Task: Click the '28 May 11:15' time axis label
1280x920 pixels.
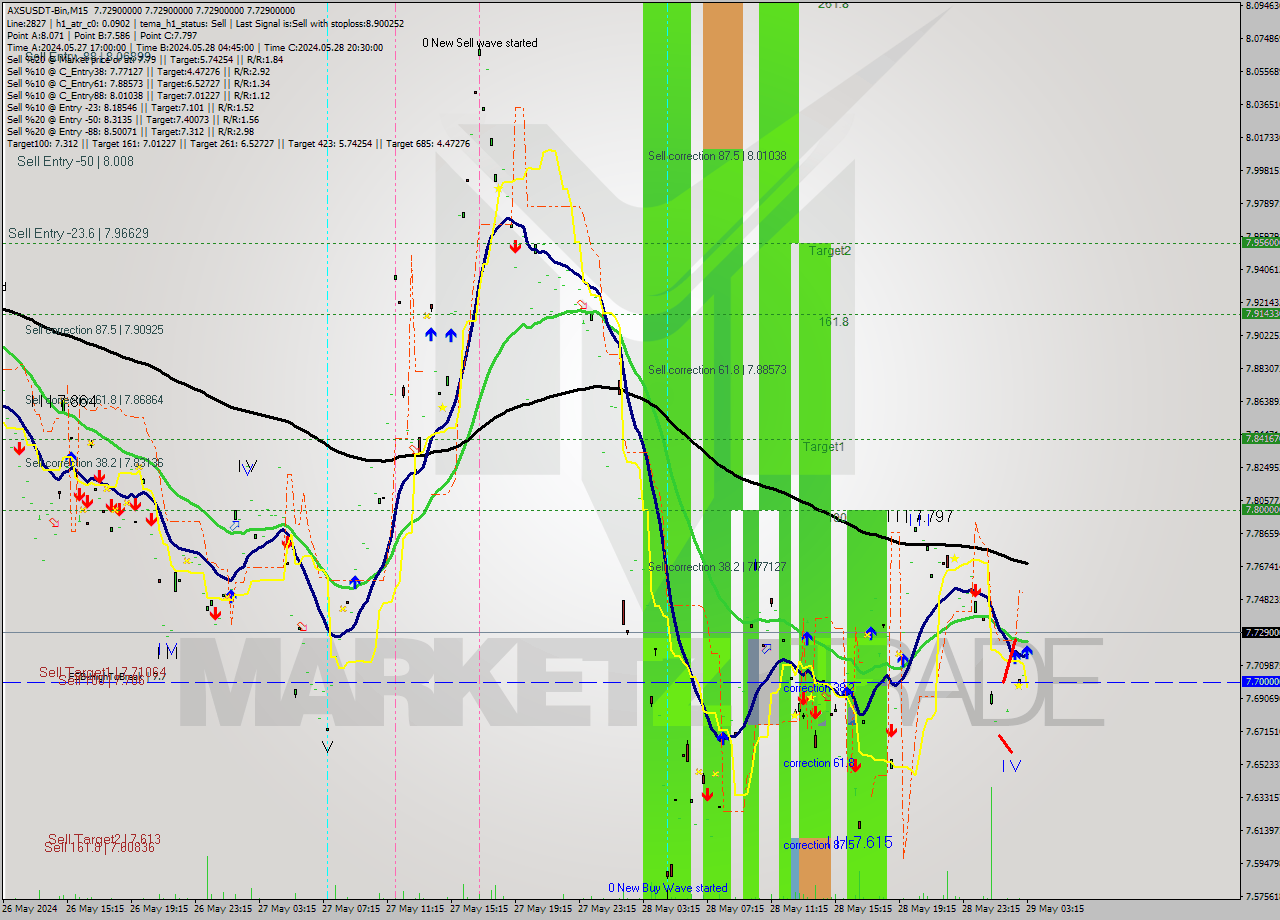Action: [798, 909]
